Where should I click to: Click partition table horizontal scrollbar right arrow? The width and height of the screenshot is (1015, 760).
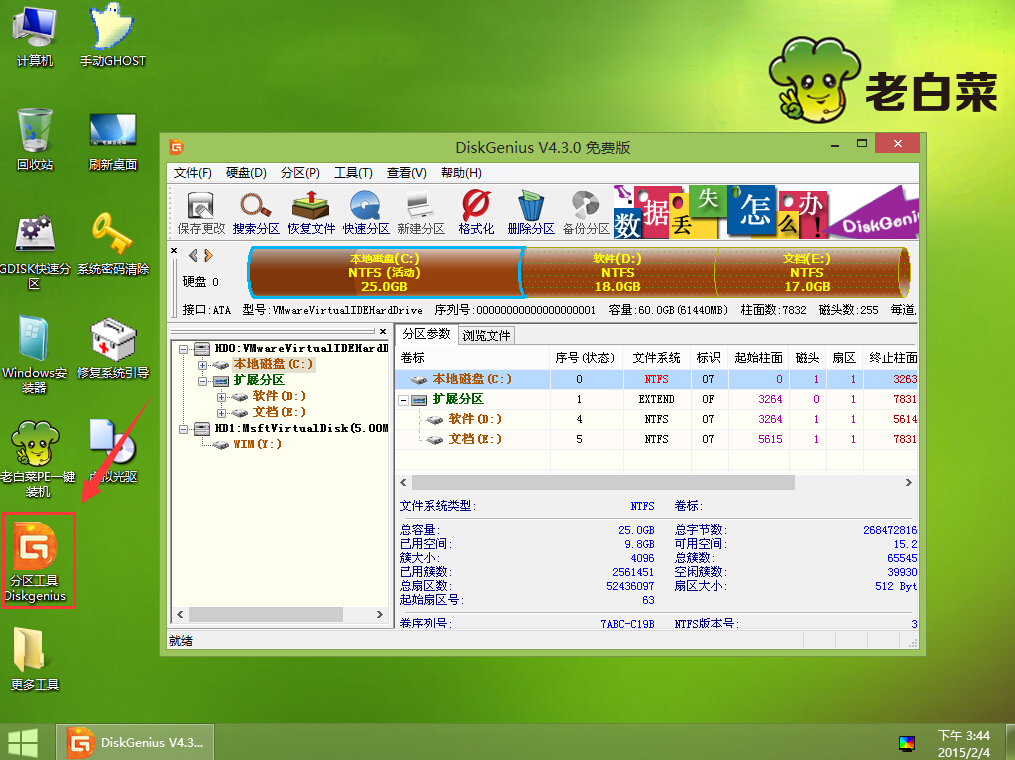coord(908,482)
